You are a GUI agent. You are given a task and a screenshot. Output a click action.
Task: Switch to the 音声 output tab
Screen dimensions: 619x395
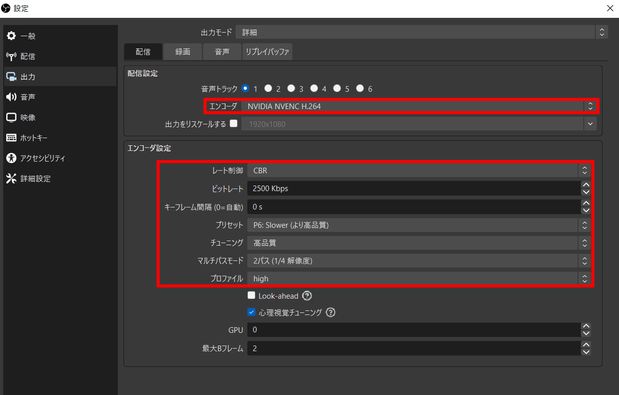click(222, 52)
